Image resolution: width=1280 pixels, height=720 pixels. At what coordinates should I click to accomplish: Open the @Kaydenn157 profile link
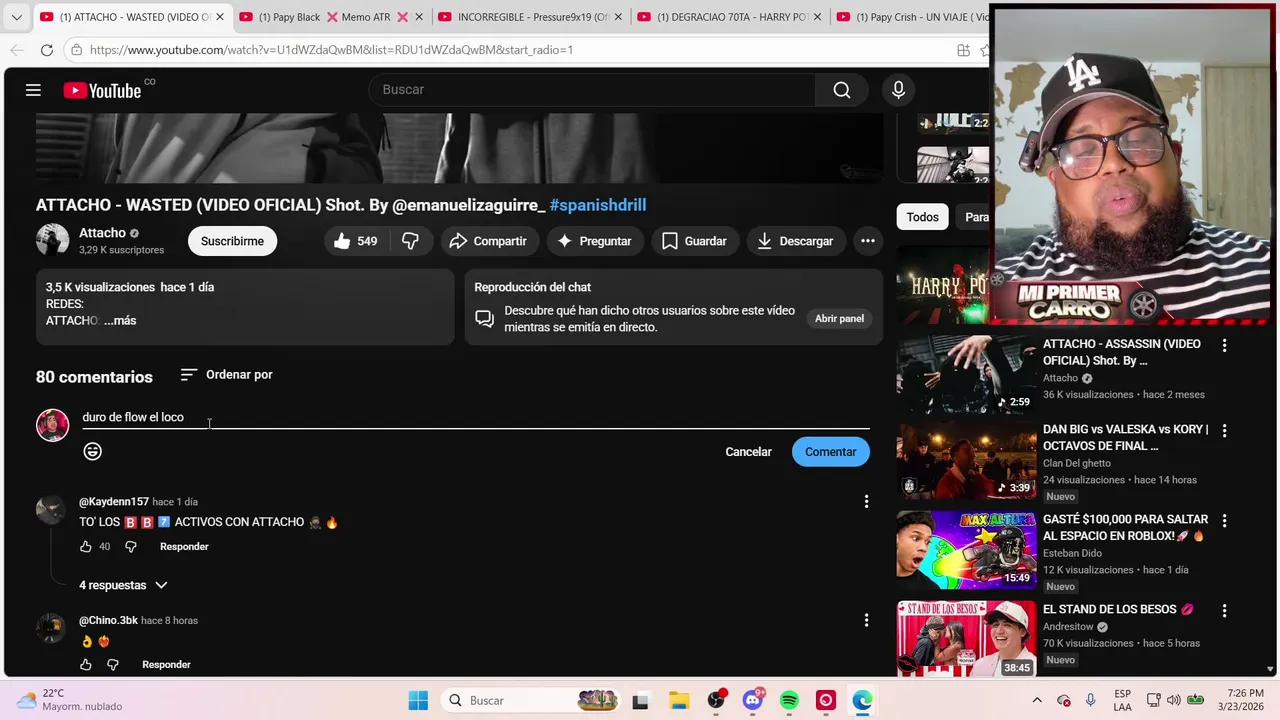click(114, 502)
